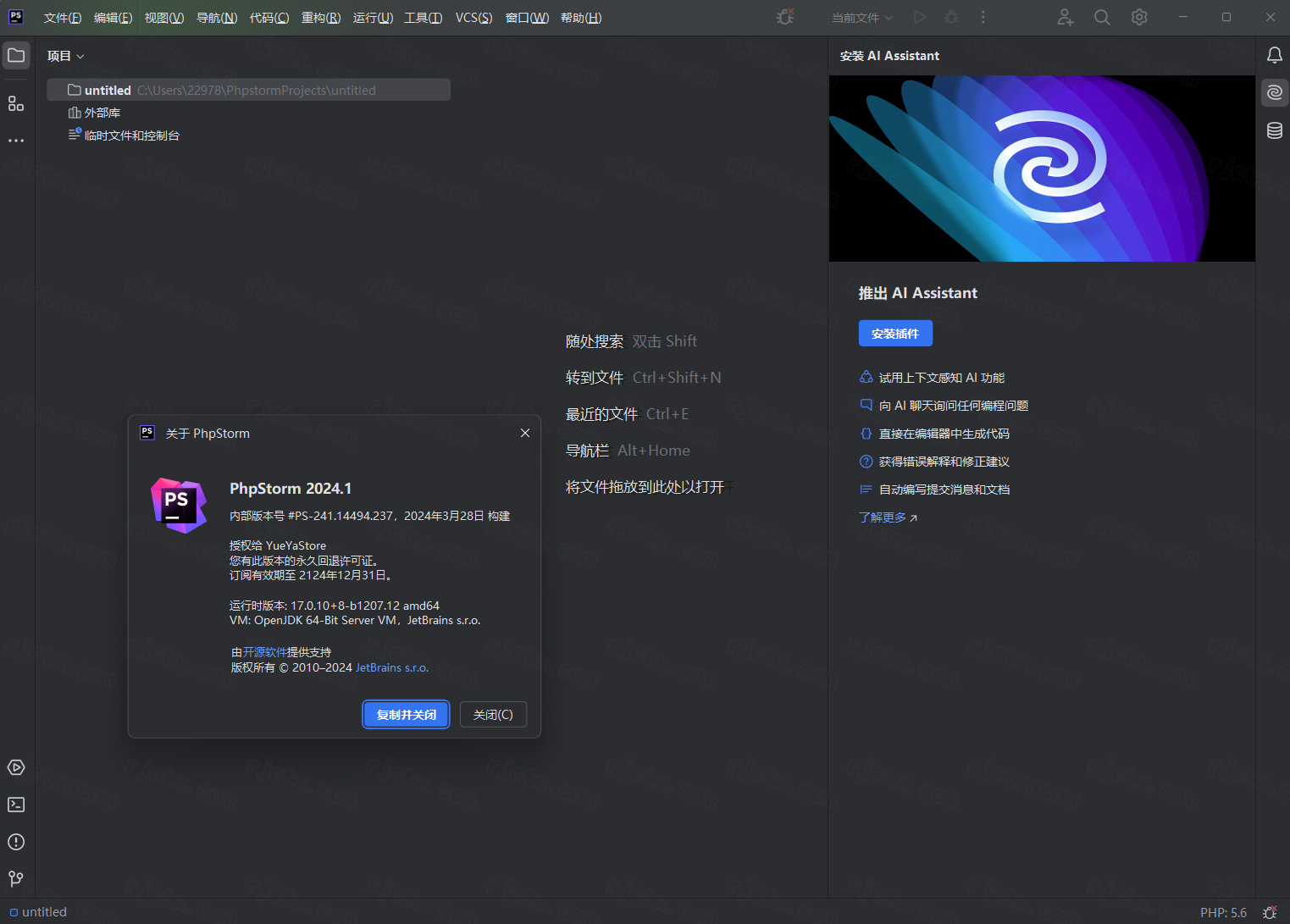Click the PHP: 5.6 language level indicator
The image size is (1290, 924).
1223,912
